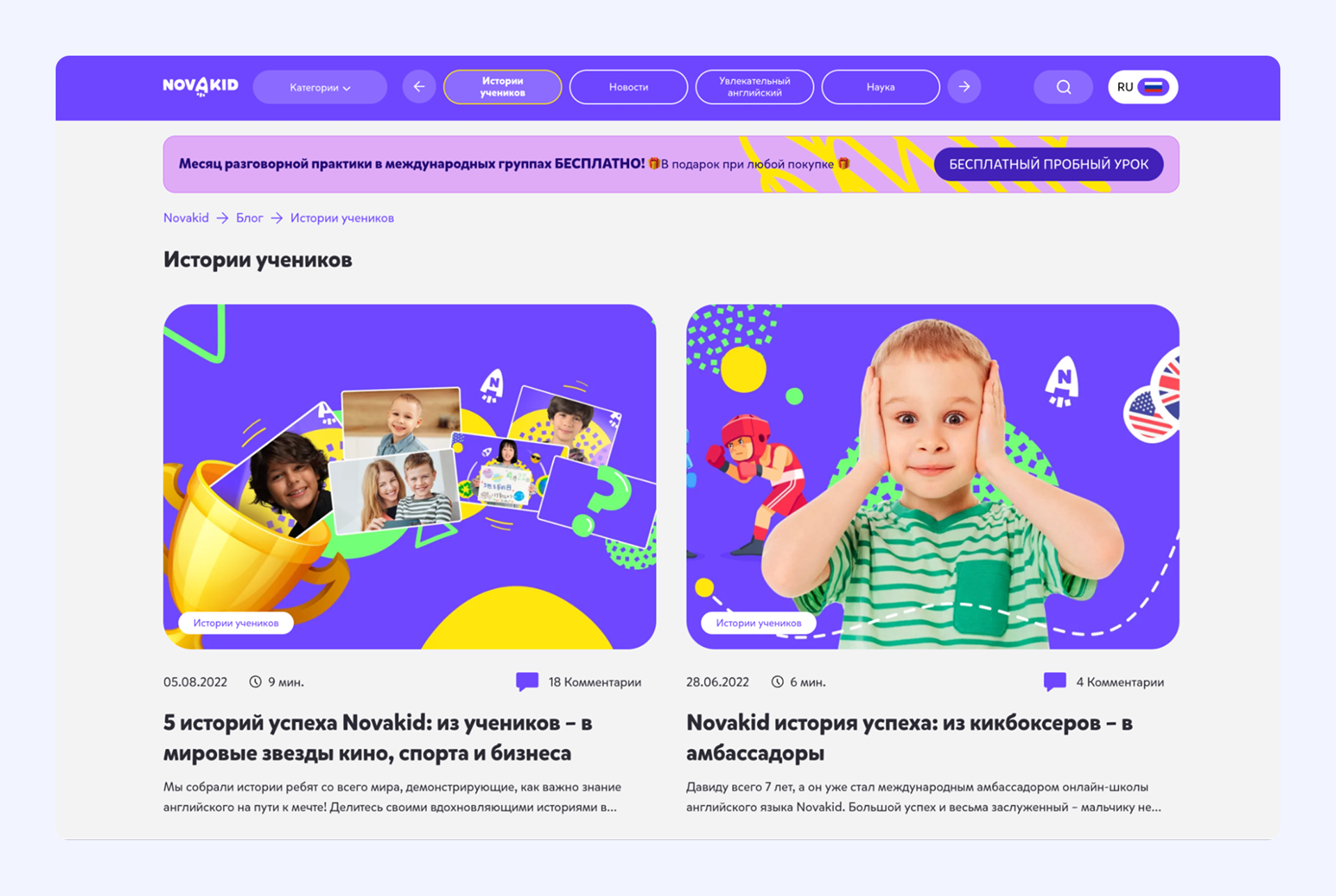Open the Блог breadcrumb link
1336x896 pixels.
coord(249,218)
